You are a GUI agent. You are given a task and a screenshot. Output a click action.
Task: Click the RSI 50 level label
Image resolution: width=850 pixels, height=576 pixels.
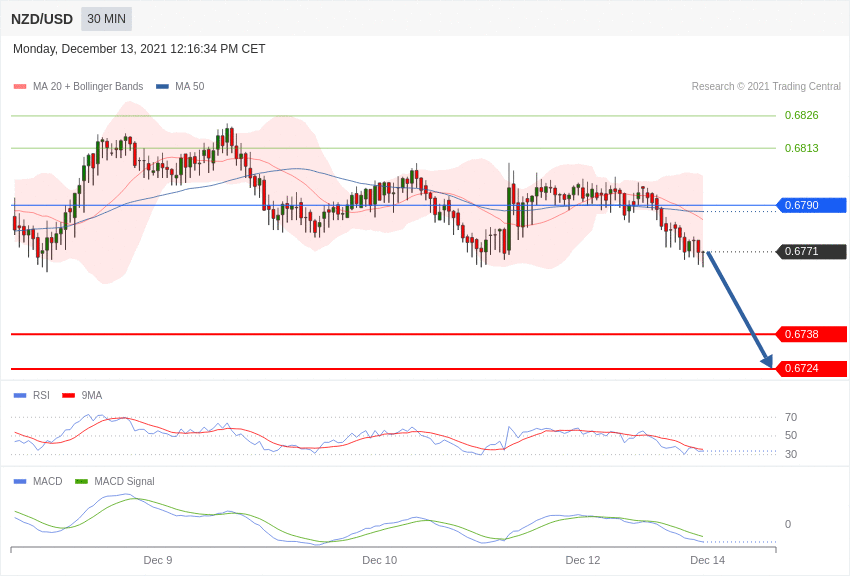click(791, 435)
